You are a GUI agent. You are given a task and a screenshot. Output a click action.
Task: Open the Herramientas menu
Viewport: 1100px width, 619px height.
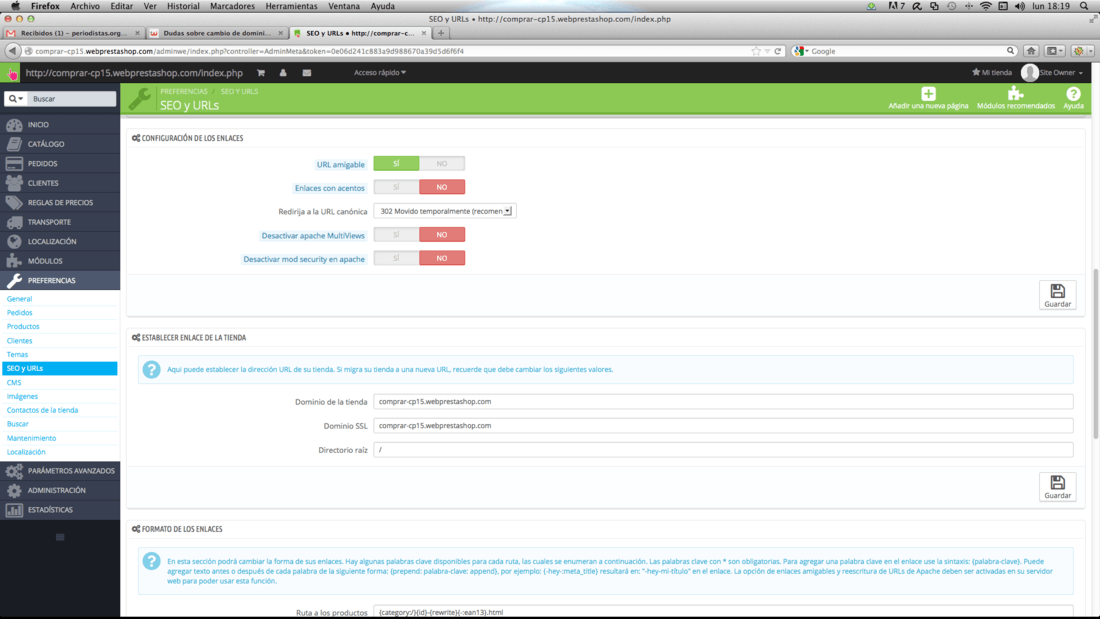291,6
